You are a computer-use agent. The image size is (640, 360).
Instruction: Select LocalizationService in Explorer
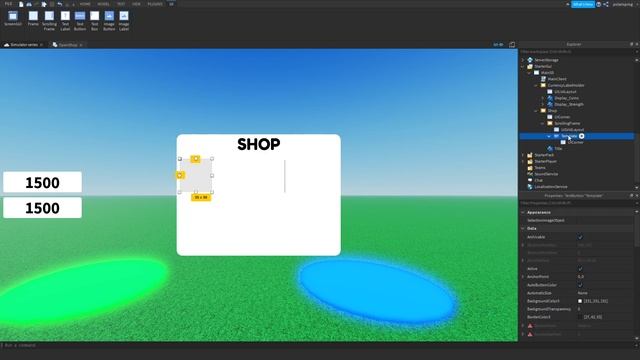coord(551,187)
